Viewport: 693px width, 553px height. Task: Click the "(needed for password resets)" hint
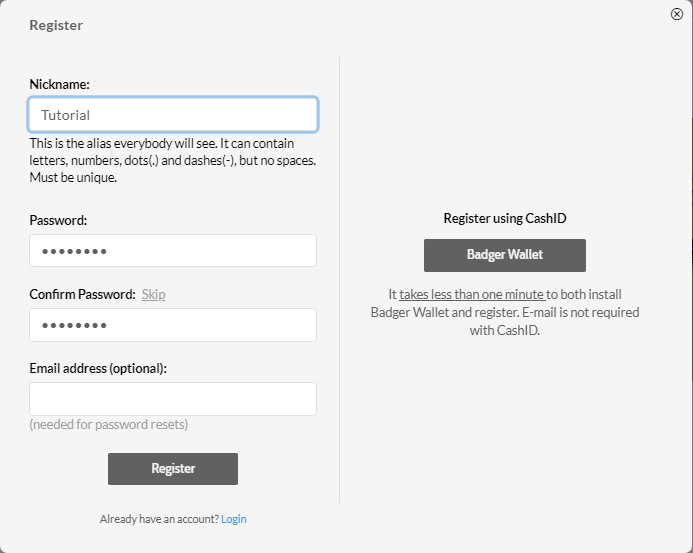pos(109,424)
